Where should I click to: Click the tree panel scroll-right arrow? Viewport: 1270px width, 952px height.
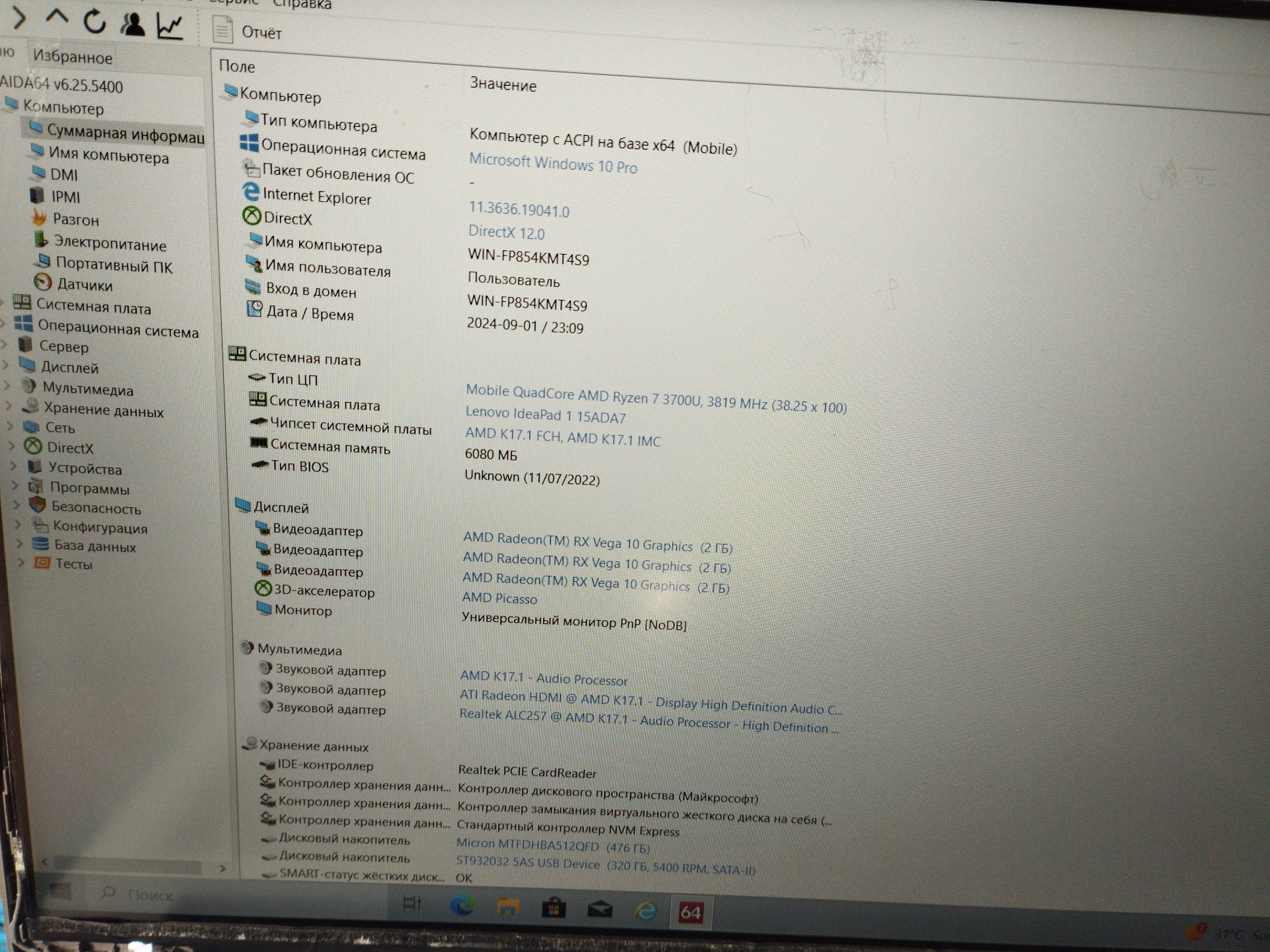222,868
